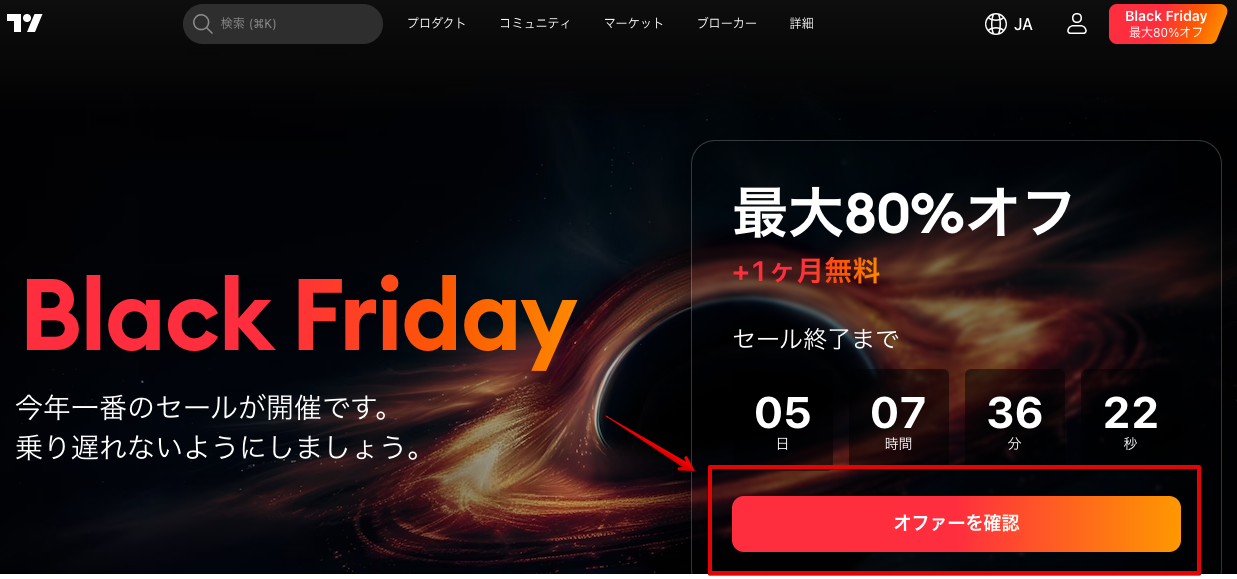Open the user profile icon
Image resolution: width=1237 pixels, height=579 pixels.
pos(1076,24)
